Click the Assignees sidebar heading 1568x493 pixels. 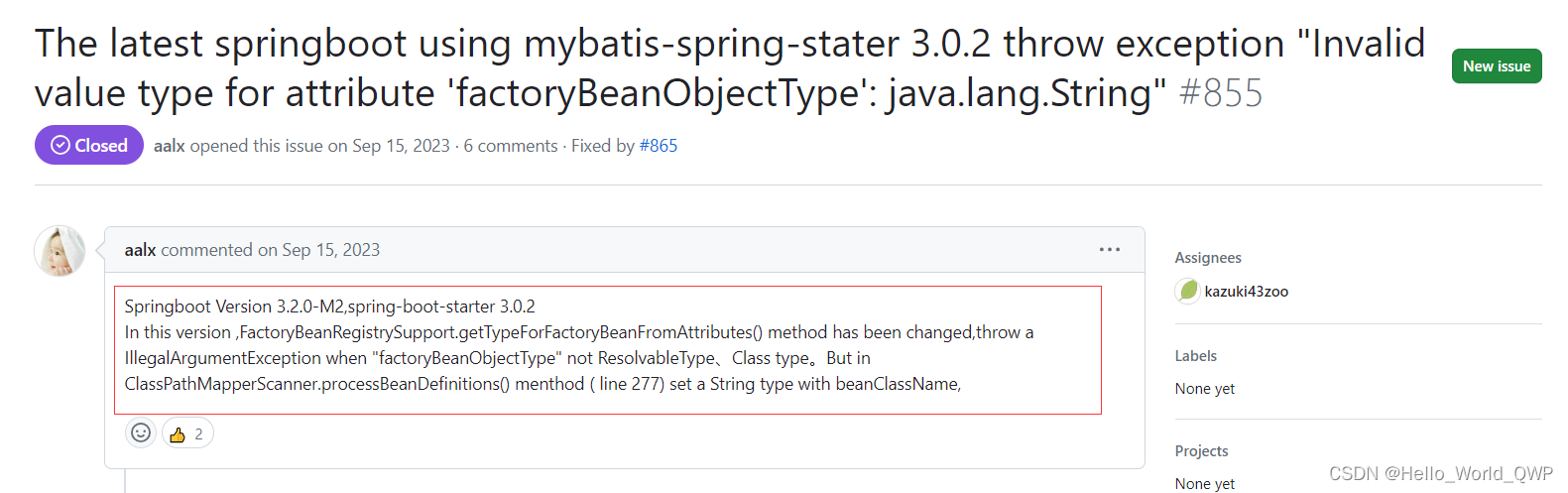coord(1208,258)
